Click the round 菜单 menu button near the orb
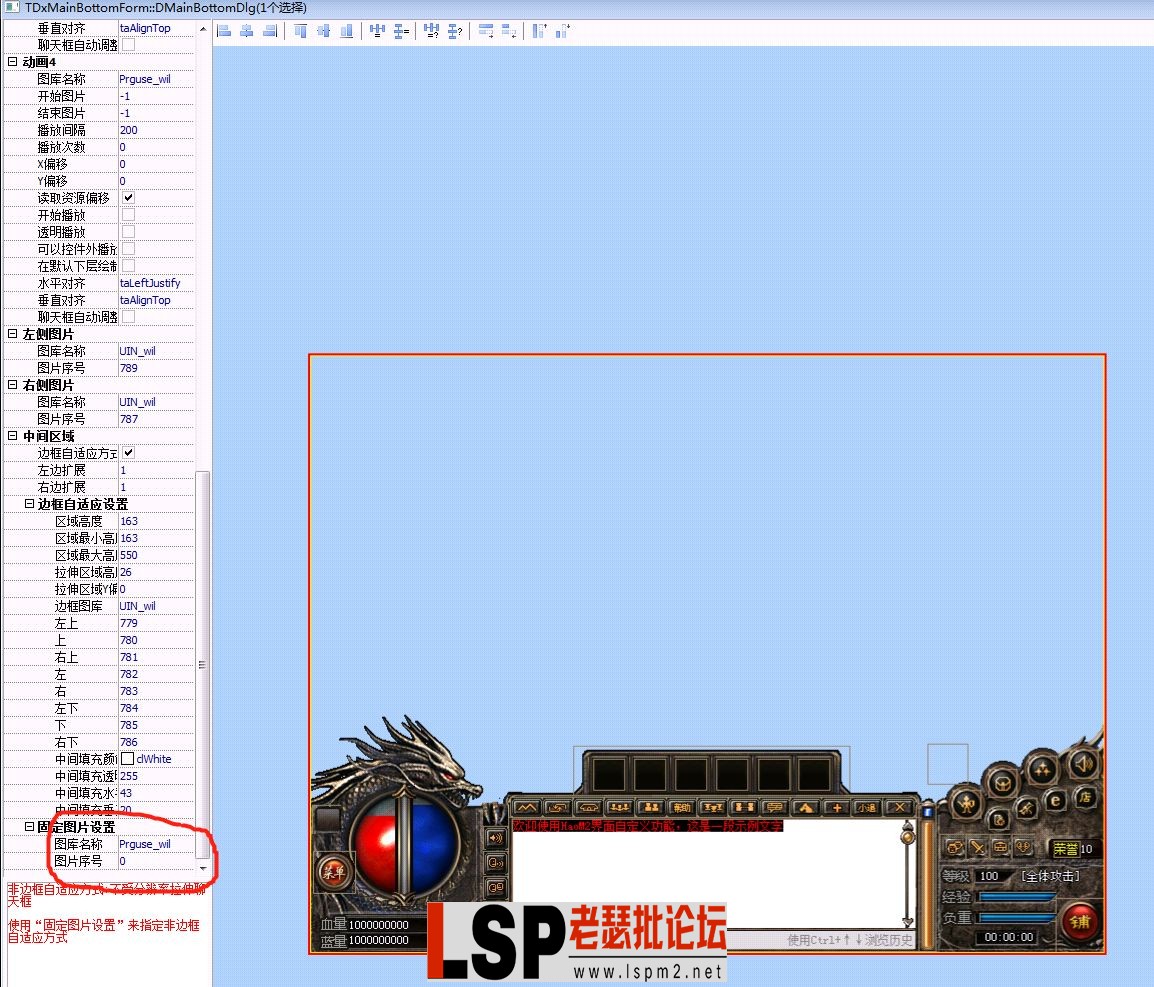The image size is (1154, 987). click(x=333, y=873)
